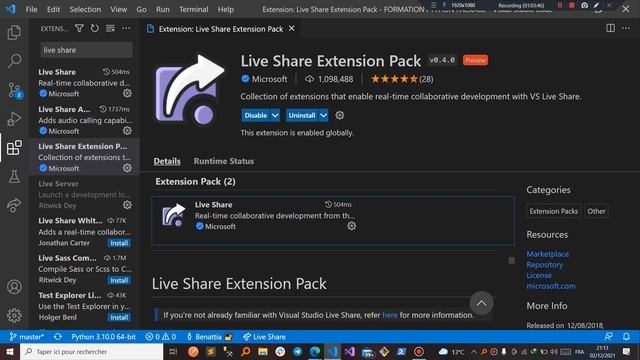Open manage gear for Live Server
The width and height of the screenshot is (640, 360).
click(x=127, y=205)
